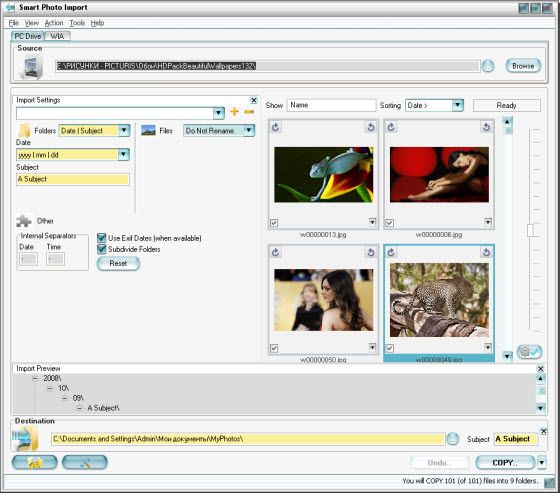Select the chameleon thumbnail w0000013.jpg
This screenshot has height=493, width=560.
tap(323, 175)
